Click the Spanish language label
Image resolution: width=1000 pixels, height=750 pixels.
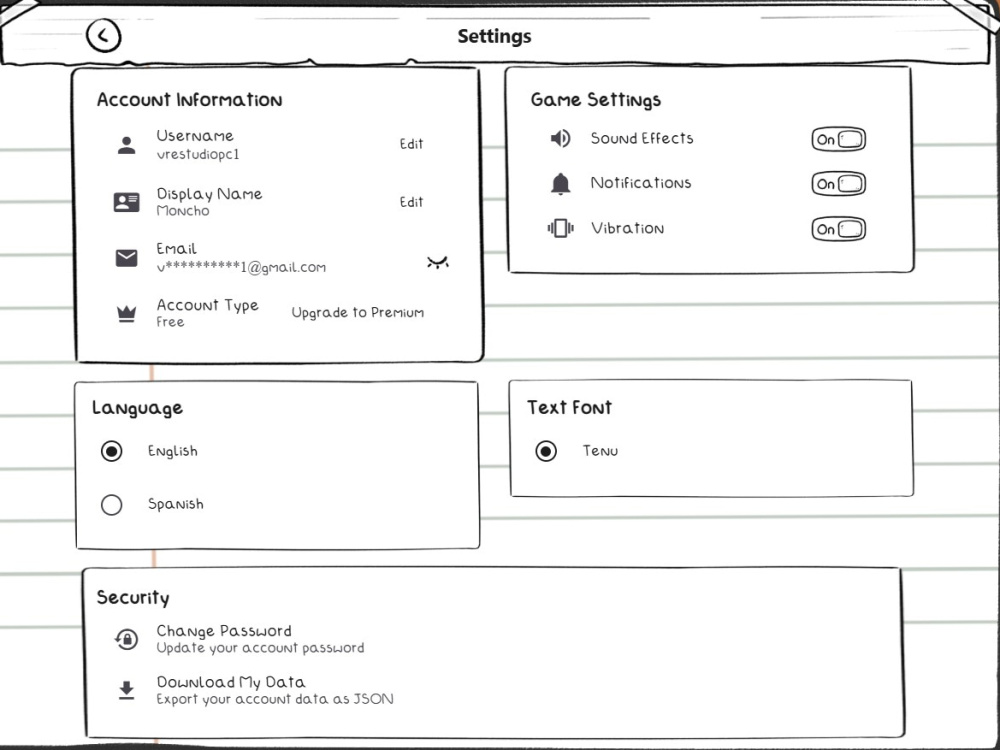pyautogui.click(x=175, y=504)
